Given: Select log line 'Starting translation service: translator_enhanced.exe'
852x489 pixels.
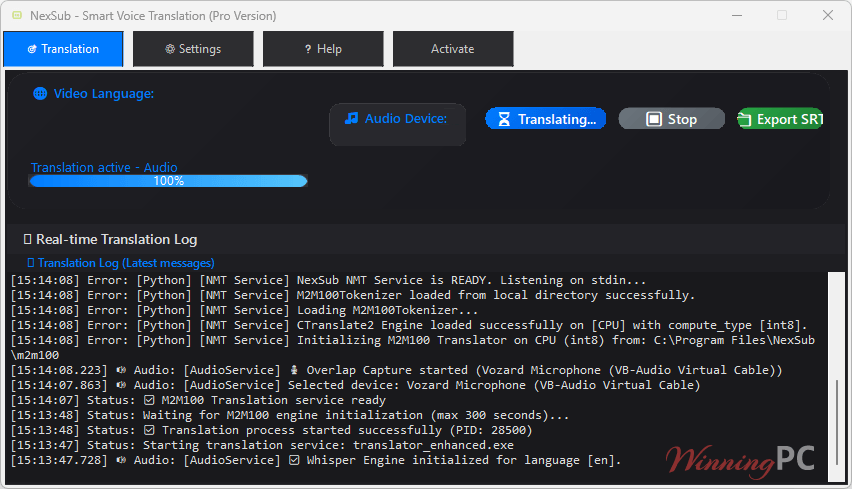Looking at the screenshot, I should pyautogui.click(x=262, y=445).
